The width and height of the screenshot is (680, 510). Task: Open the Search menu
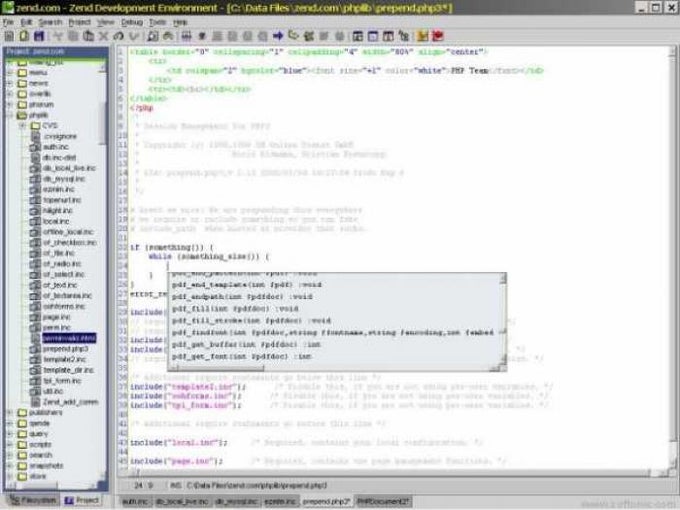[x=50, y=22]
